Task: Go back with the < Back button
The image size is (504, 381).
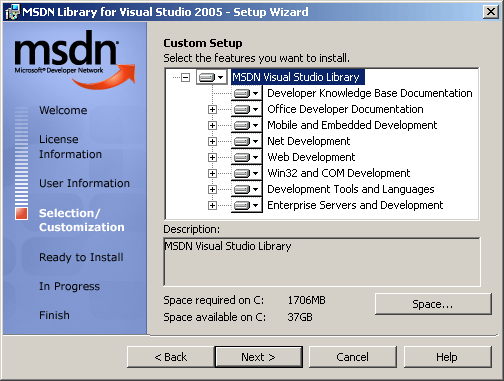Action: (x=170, y=357)
